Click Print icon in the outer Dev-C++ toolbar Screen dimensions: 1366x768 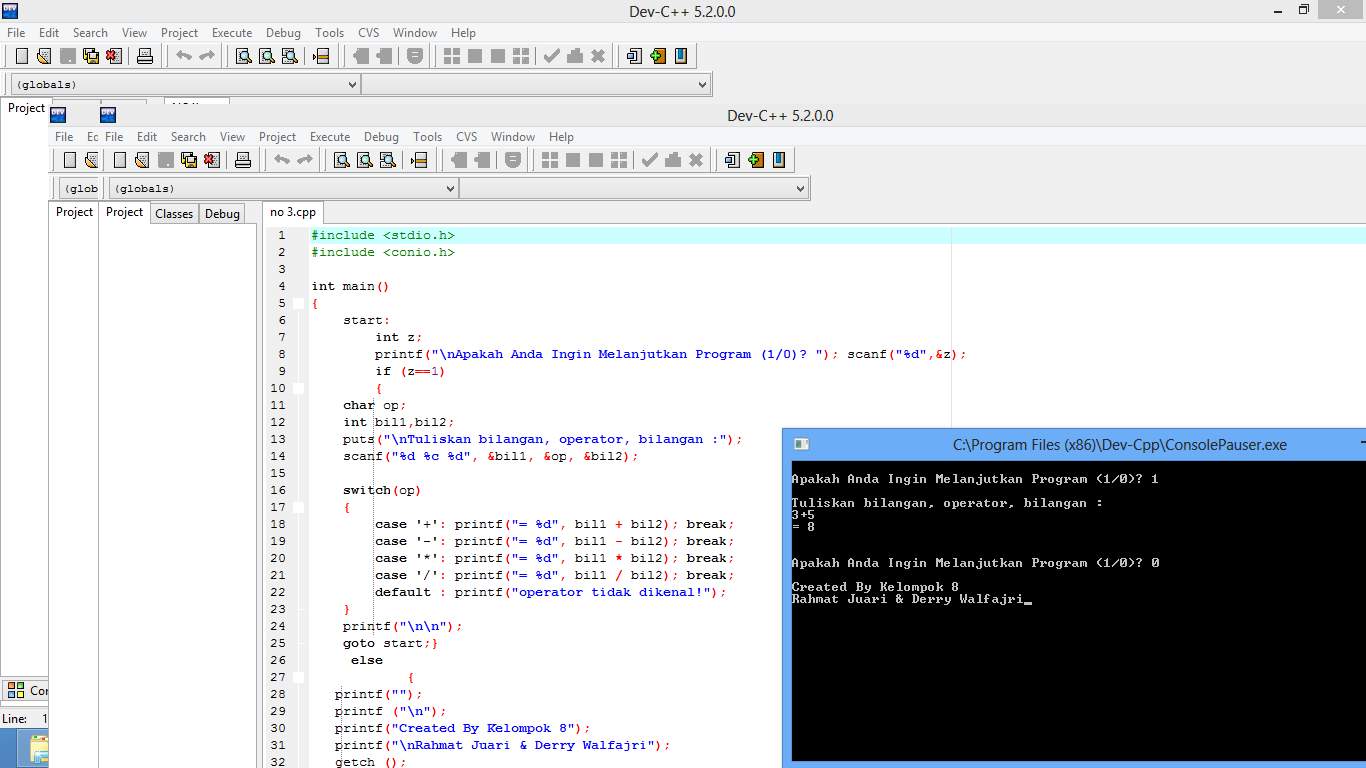pos(145,56)
